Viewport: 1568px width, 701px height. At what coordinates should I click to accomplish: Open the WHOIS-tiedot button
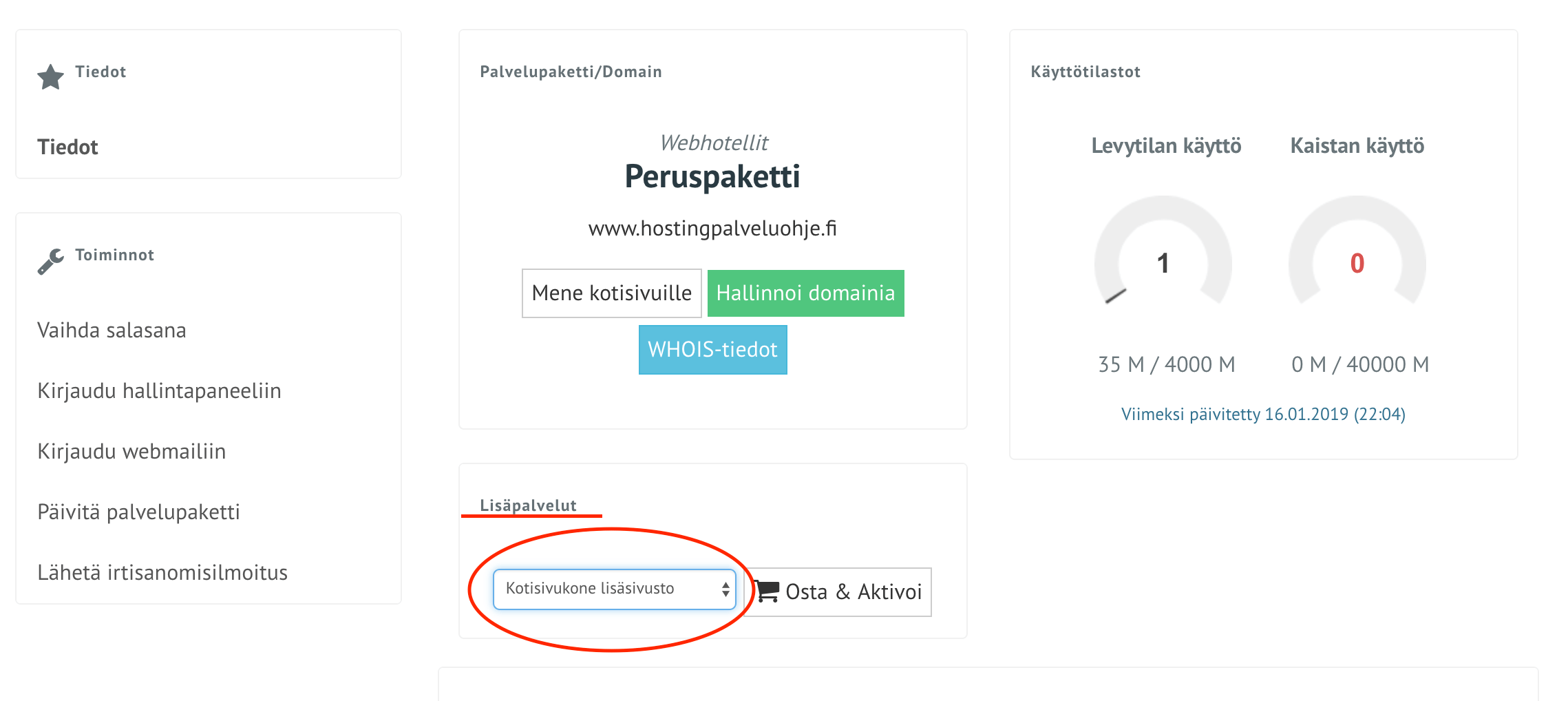tap(712, 350)
